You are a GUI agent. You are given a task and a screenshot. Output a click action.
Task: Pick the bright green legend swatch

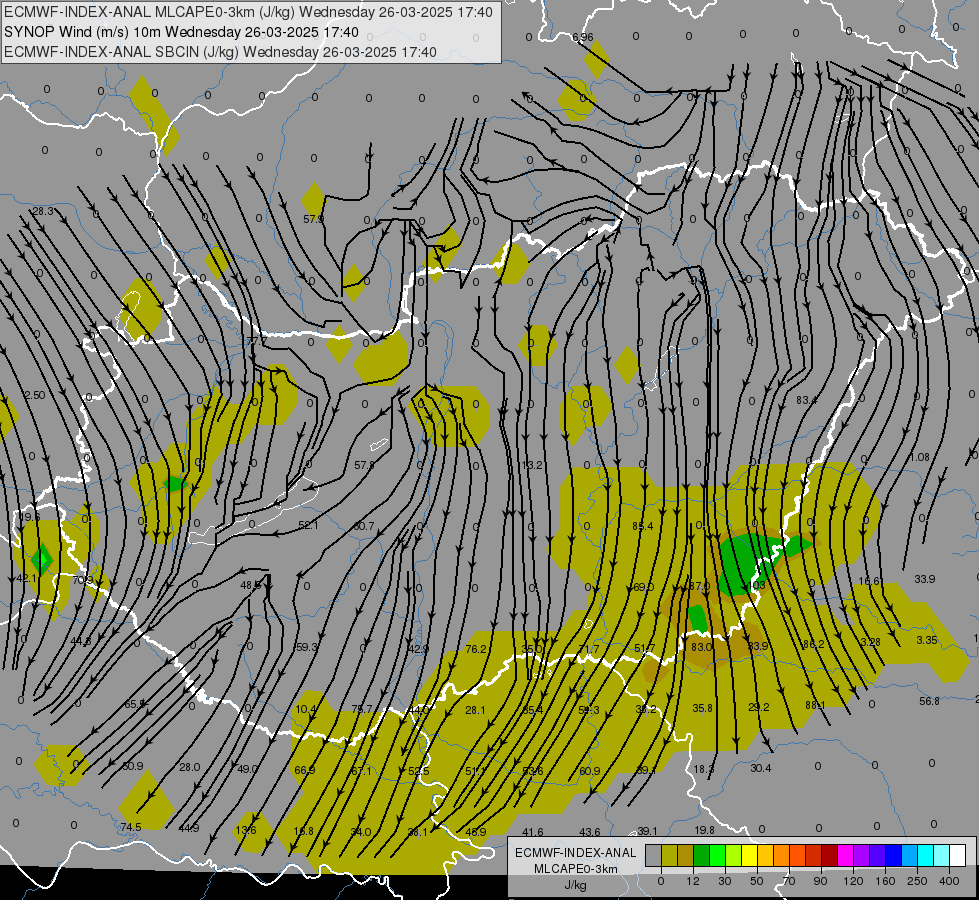point(718,856)
